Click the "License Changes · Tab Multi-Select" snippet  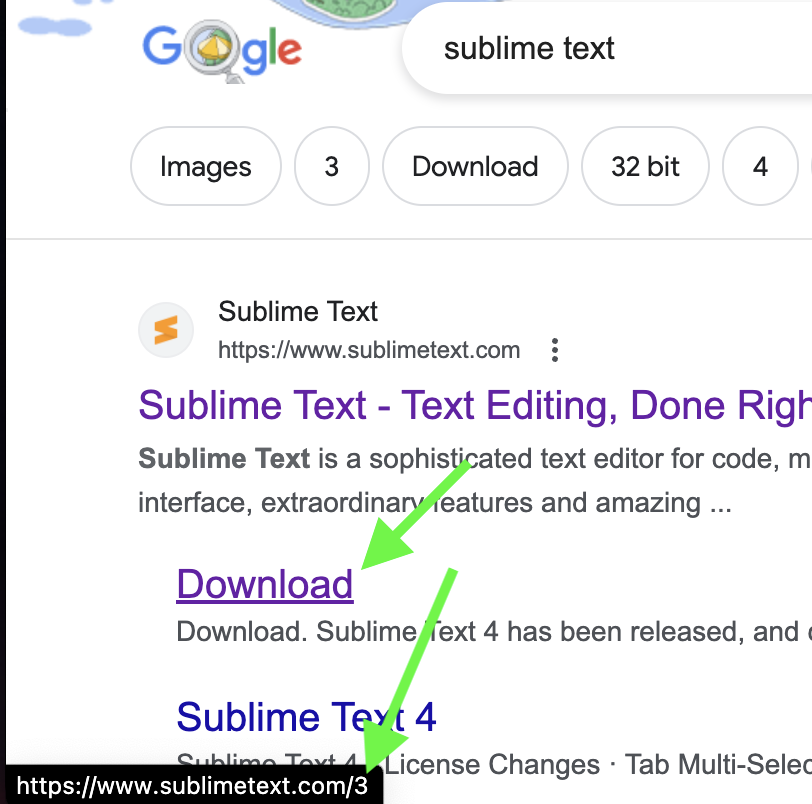point(598,764)
